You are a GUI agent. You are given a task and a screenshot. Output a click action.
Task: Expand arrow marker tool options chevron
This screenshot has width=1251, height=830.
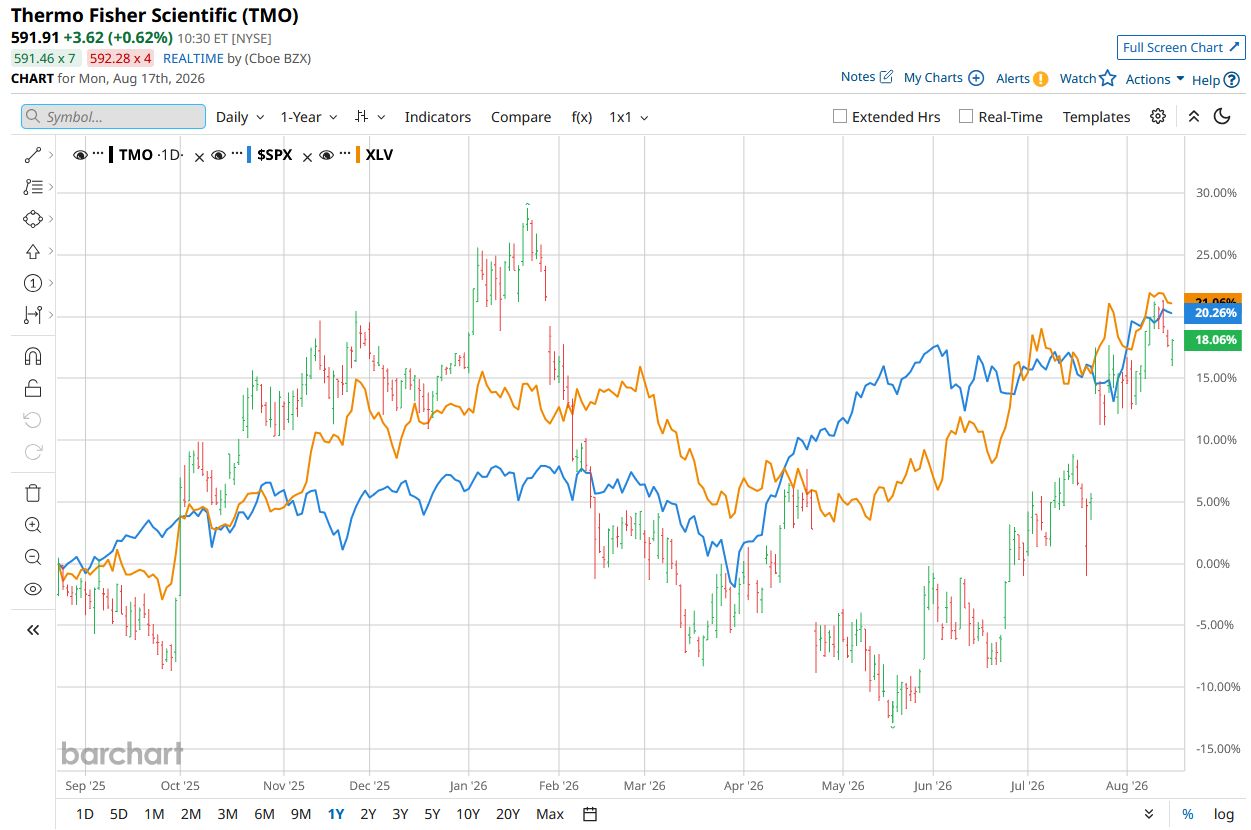point(51,251)
